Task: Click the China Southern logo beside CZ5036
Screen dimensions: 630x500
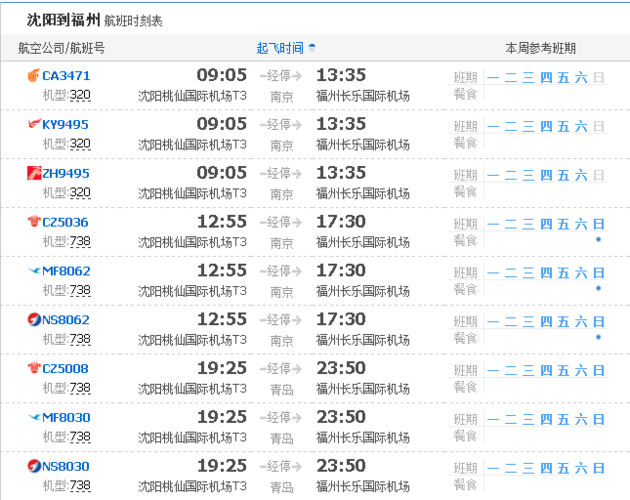Action: click(x=34, y=221)
